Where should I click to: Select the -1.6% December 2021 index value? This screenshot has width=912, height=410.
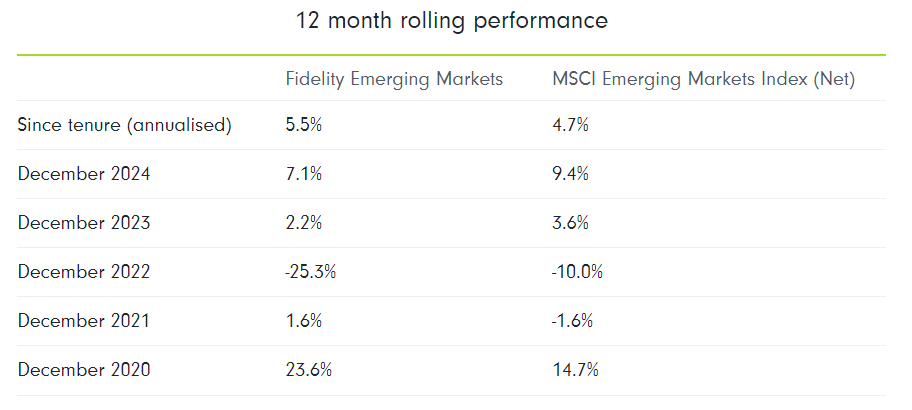click(573, 321)
